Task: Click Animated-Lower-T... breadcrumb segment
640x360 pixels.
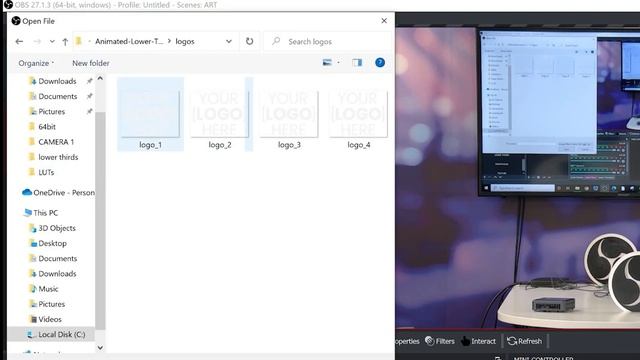Action: pyautogui.click(x=129, y=42)
